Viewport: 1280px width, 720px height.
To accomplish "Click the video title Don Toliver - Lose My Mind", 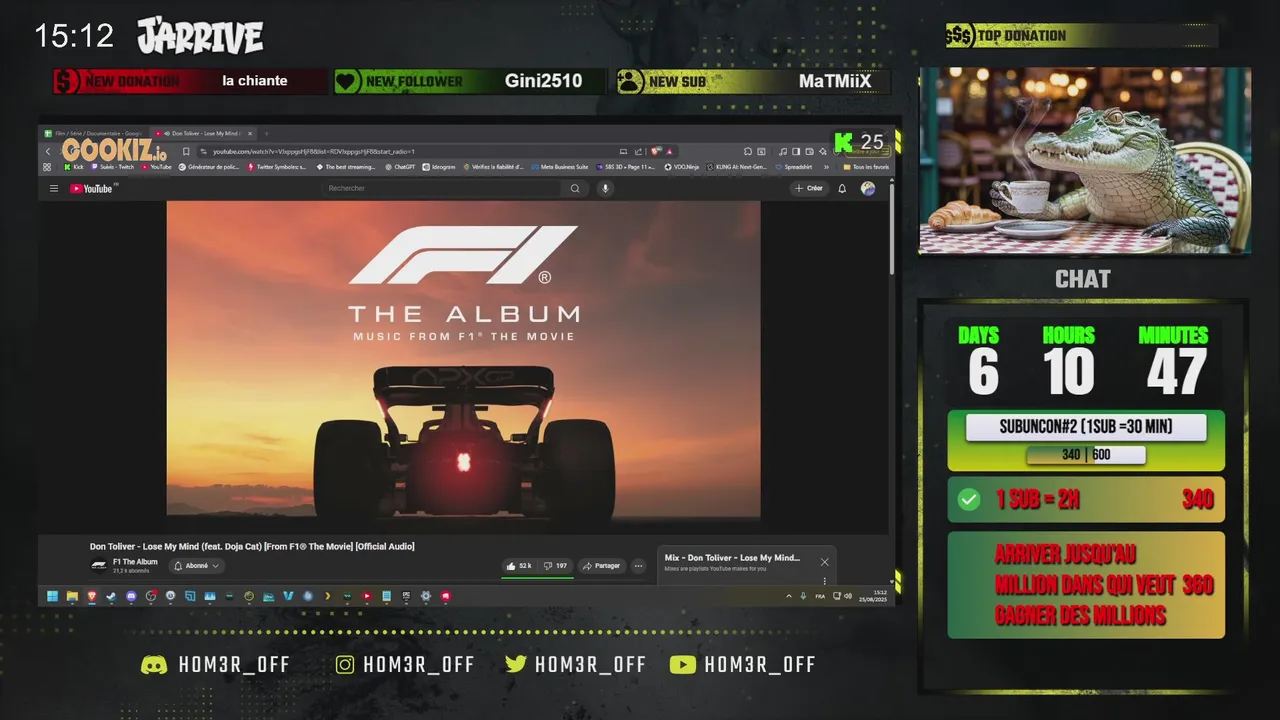I will coord(252,546).
